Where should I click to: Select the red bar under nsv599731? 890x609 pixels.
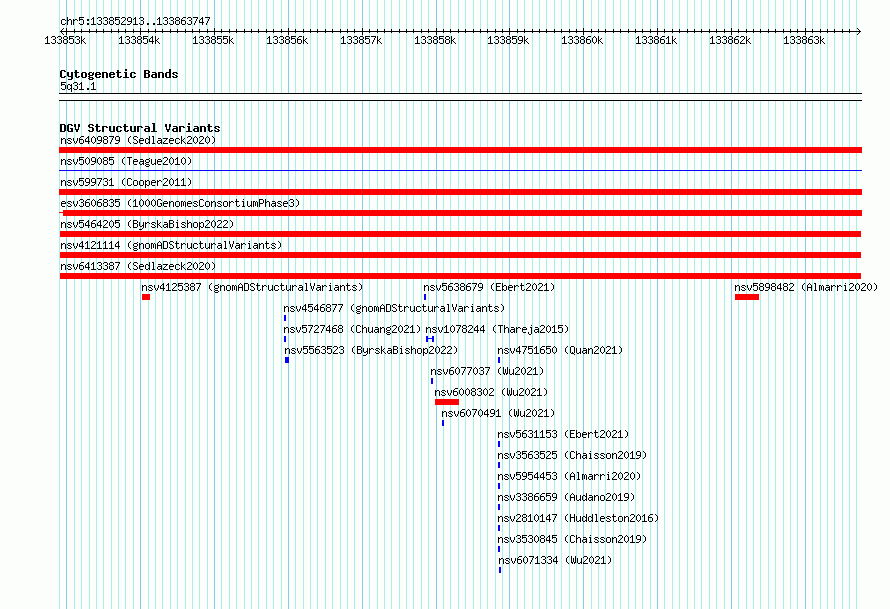click(x=460, y=192)
